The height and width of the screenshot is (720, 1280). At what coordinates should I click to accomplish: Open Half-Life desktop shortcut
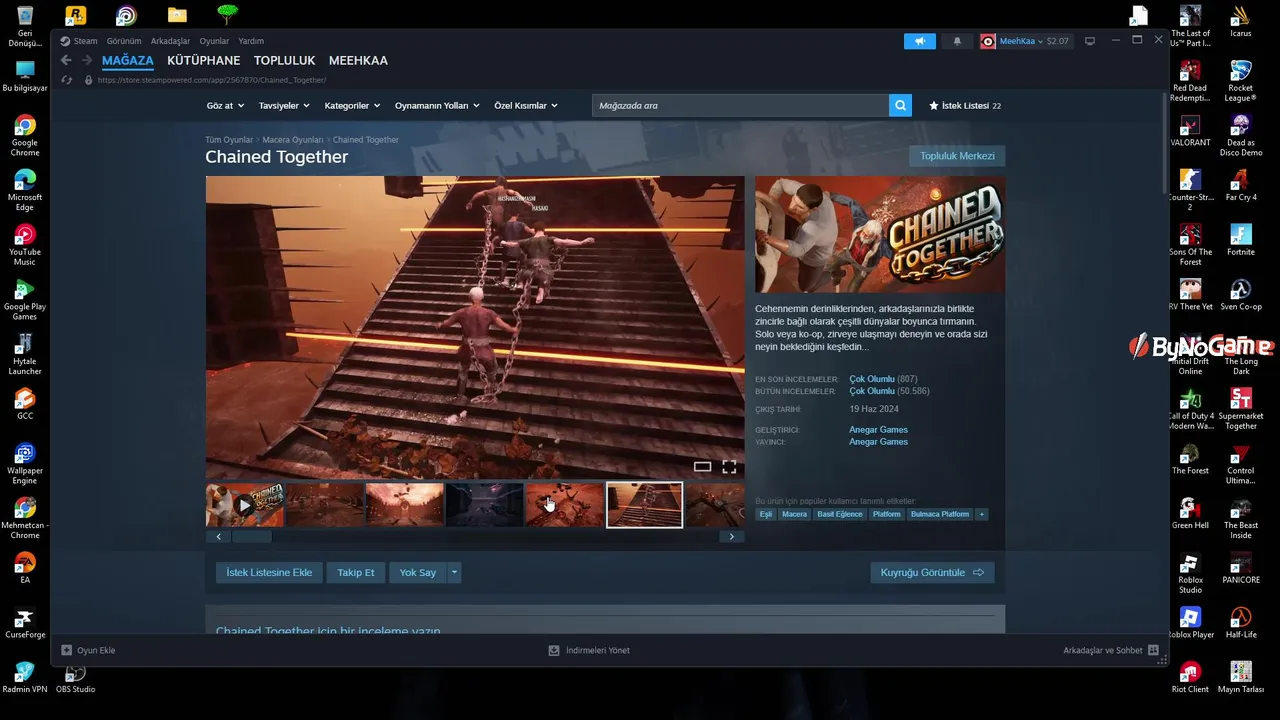coord(1241,623)
